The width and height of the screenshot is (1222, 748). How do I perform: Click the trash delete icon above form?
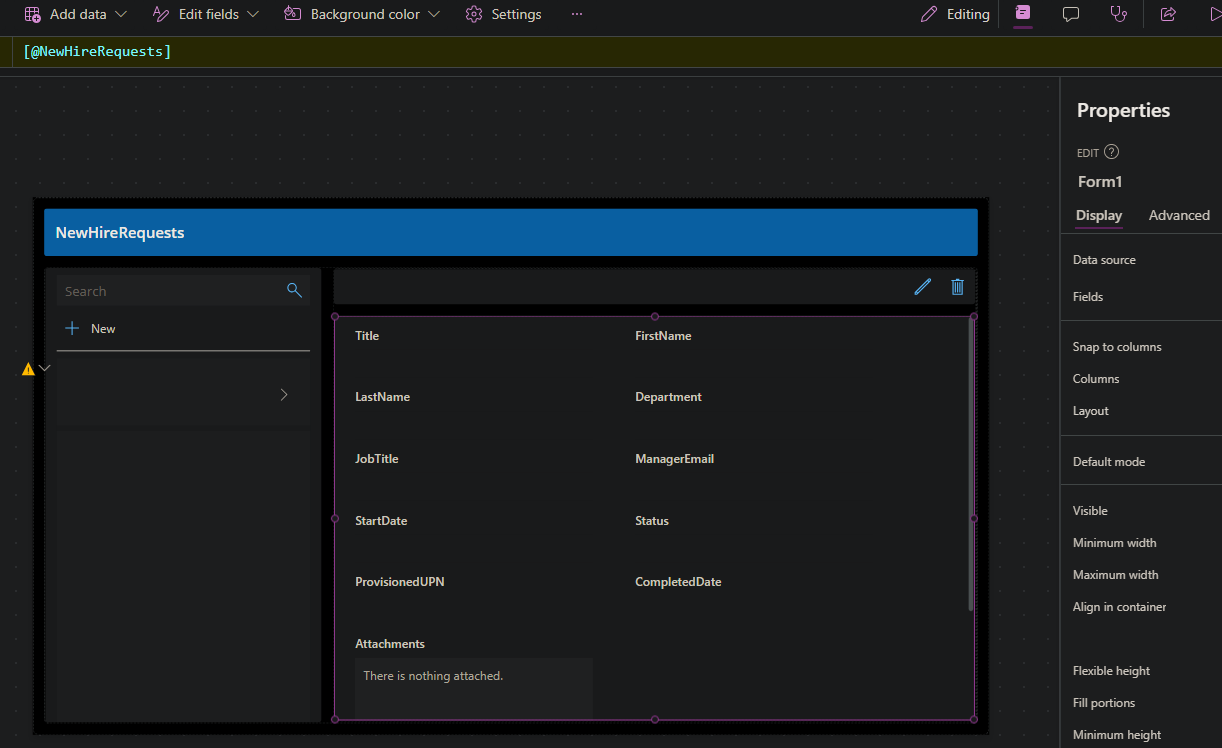click(957, 287)
